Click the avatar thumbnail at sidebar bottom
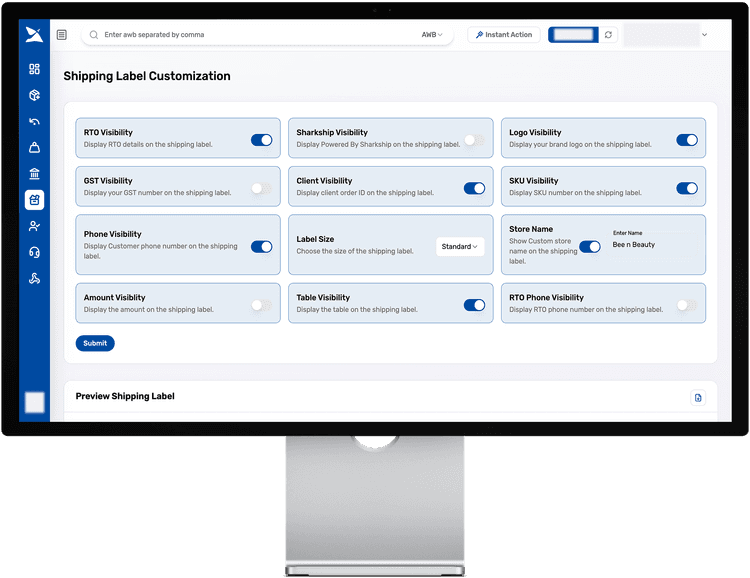 tap(34, 402)
